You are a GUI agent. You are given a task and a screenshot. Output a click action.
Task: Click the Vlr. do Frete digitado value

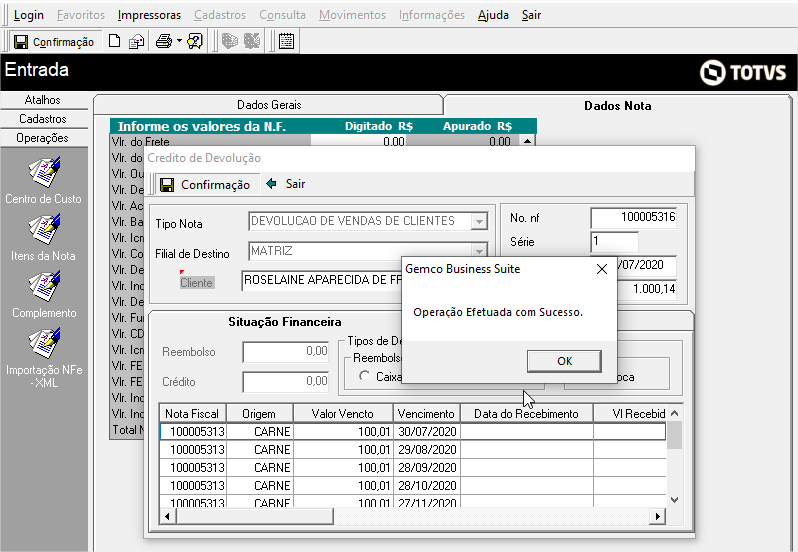click(358, 141)
